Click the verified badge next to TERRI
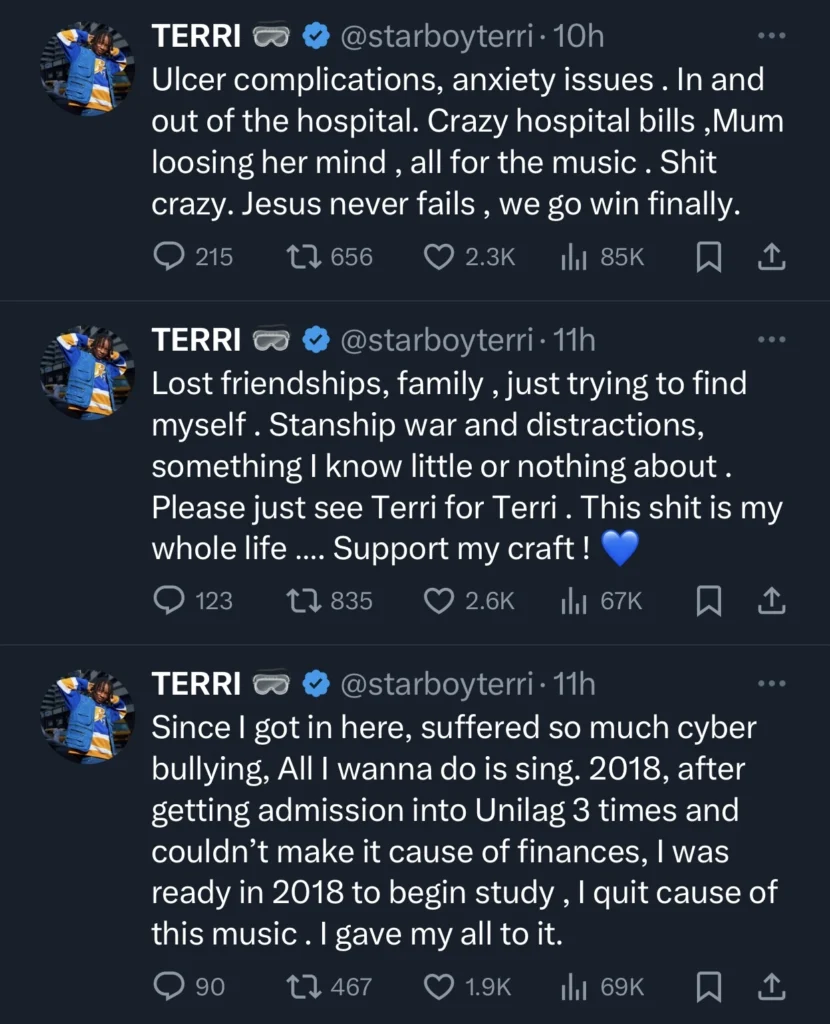Image resolution: width=830 pixels, height=1024 pixels. [x=317, y=35]
